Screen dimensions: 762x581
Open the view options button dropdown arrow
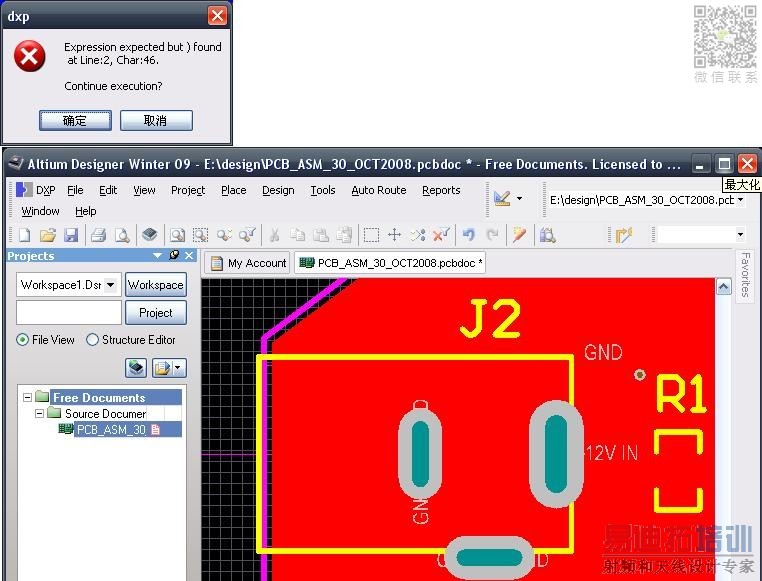pos(178,368)
